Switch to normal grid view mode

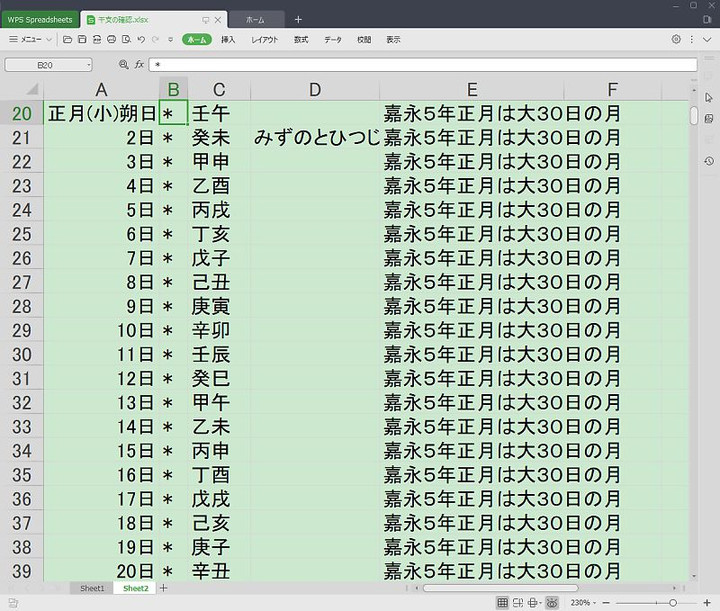point(502,603)
